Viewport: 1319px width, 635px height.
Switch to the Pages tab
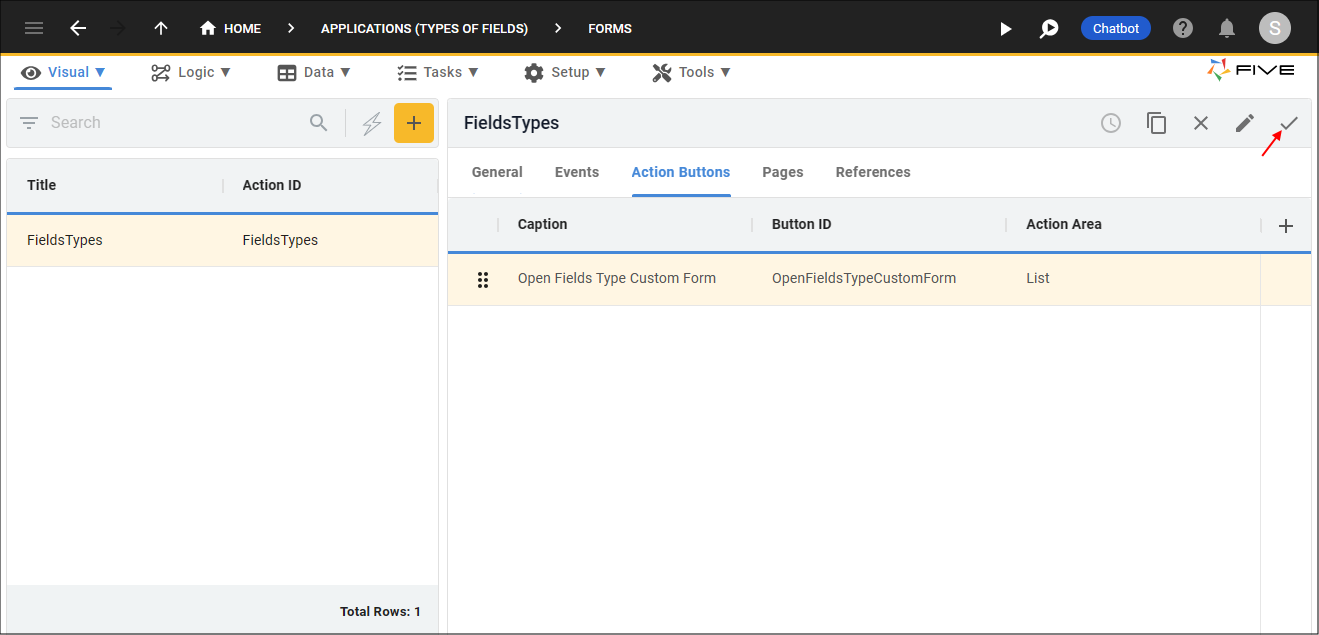(x=782, y=172)
